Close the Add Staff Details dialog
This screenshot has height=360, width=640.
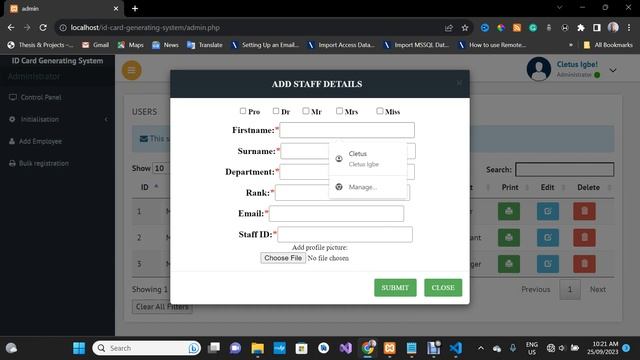pos(443,288)
